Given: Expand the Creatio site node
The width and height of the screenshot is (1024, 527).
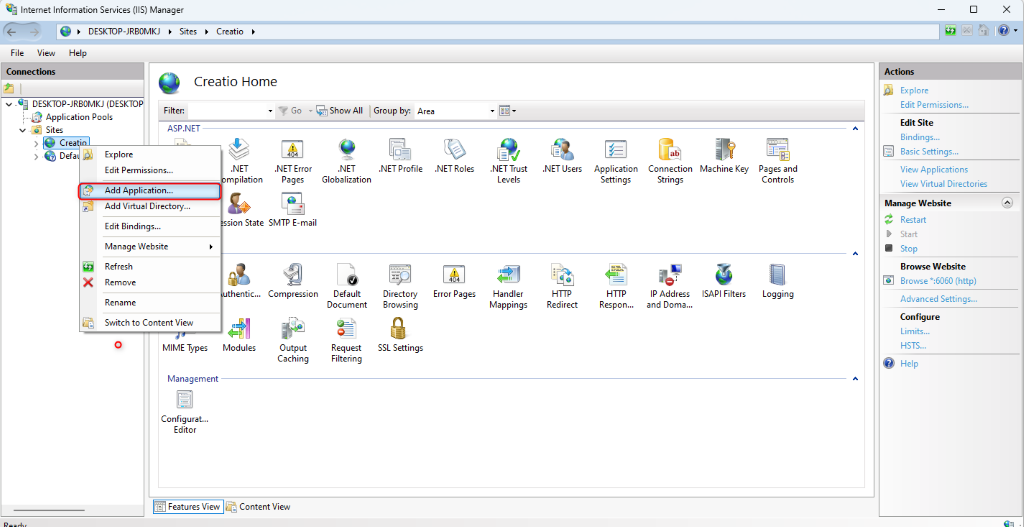Looking at the screenshot, I should pyautogui.click(x=36, y=143).
